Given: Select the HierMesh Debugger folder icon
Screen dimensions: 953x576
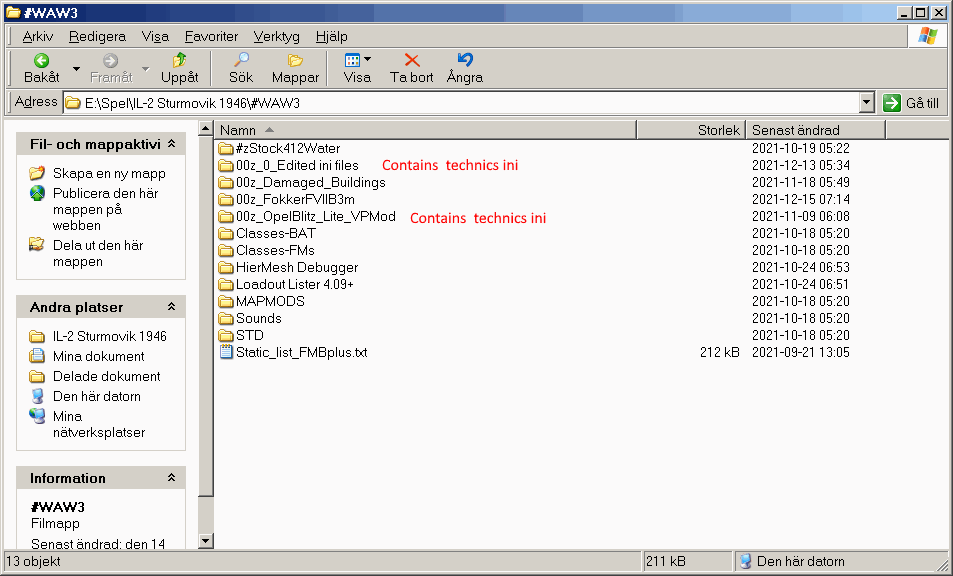Looking at the screenshot, I should [226, 267].
